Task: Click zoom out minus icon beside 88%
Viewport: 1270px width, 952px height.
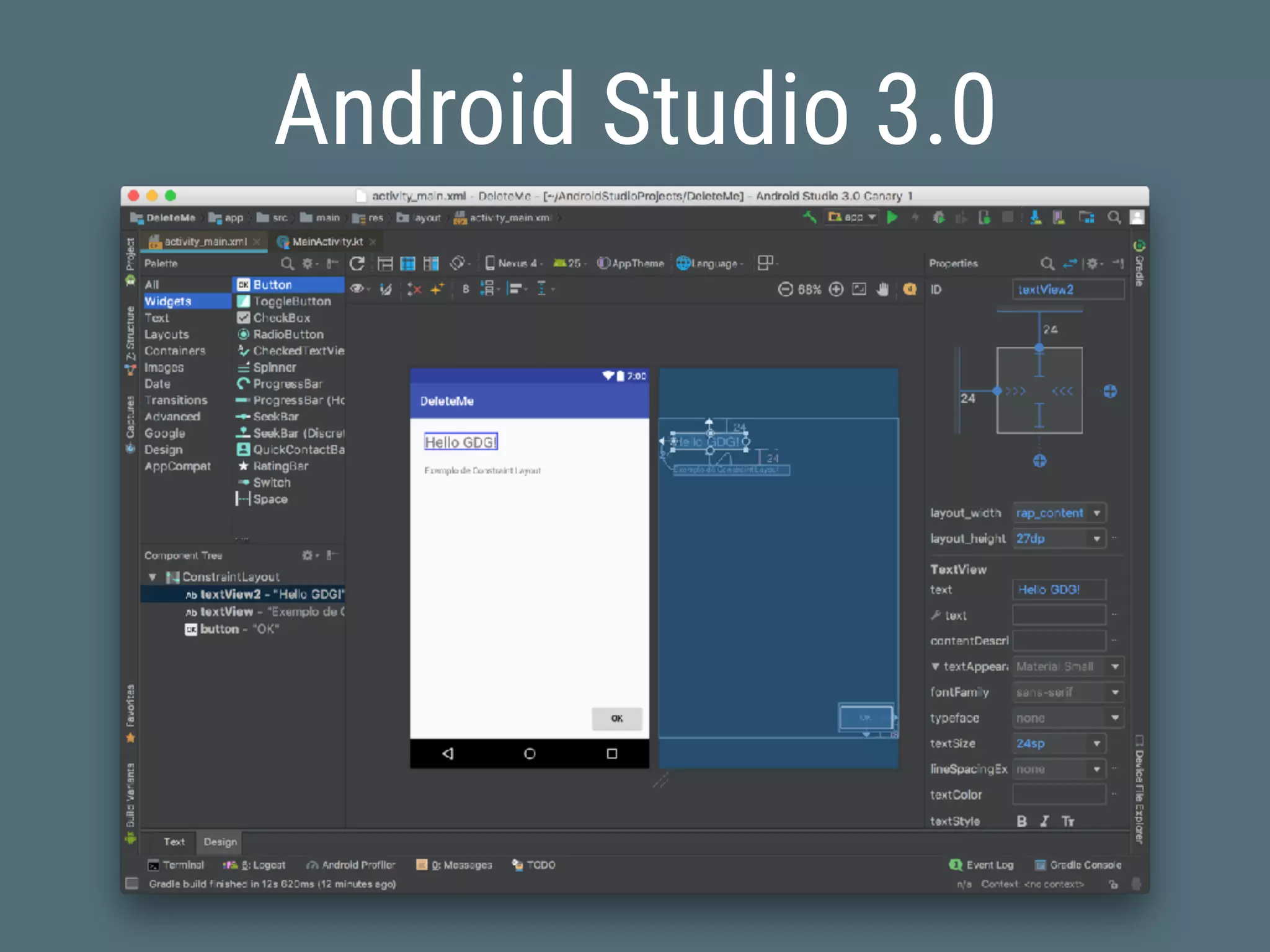Action: [785, 289]
